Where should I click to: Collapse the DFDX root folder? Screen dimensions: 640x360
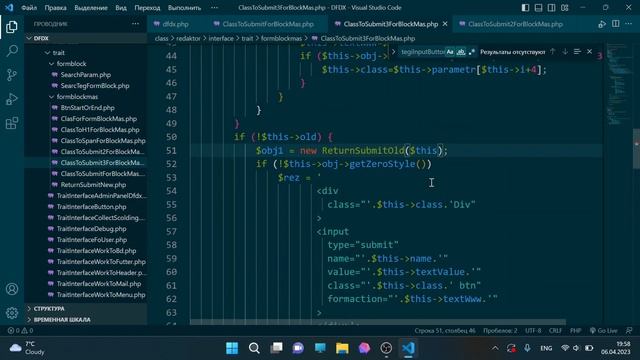tap(29, 38)
